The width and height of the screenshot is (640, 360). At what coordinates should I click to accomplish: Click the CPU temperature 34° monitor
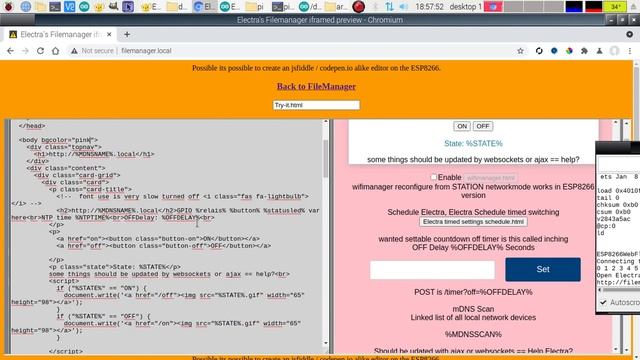tap(616, 6)
